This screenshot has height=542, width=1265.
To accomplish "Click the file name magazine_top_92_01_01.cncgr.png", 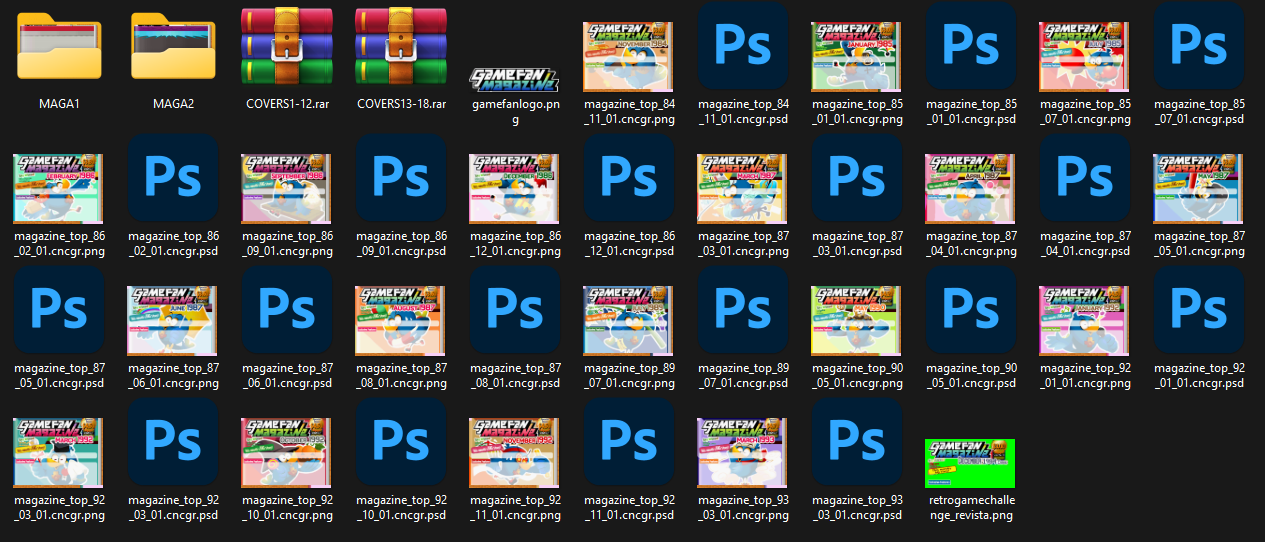I will (x=1085, y=375).
